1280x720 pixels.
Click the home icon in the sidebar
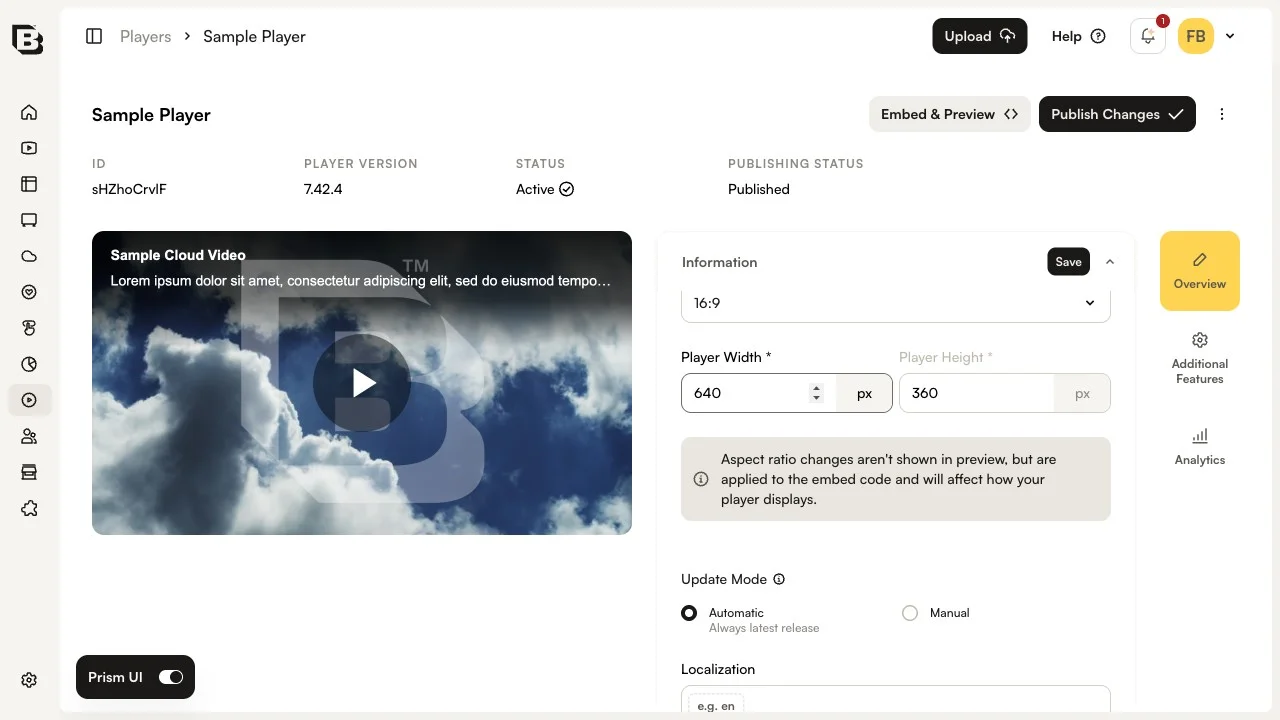29,112
